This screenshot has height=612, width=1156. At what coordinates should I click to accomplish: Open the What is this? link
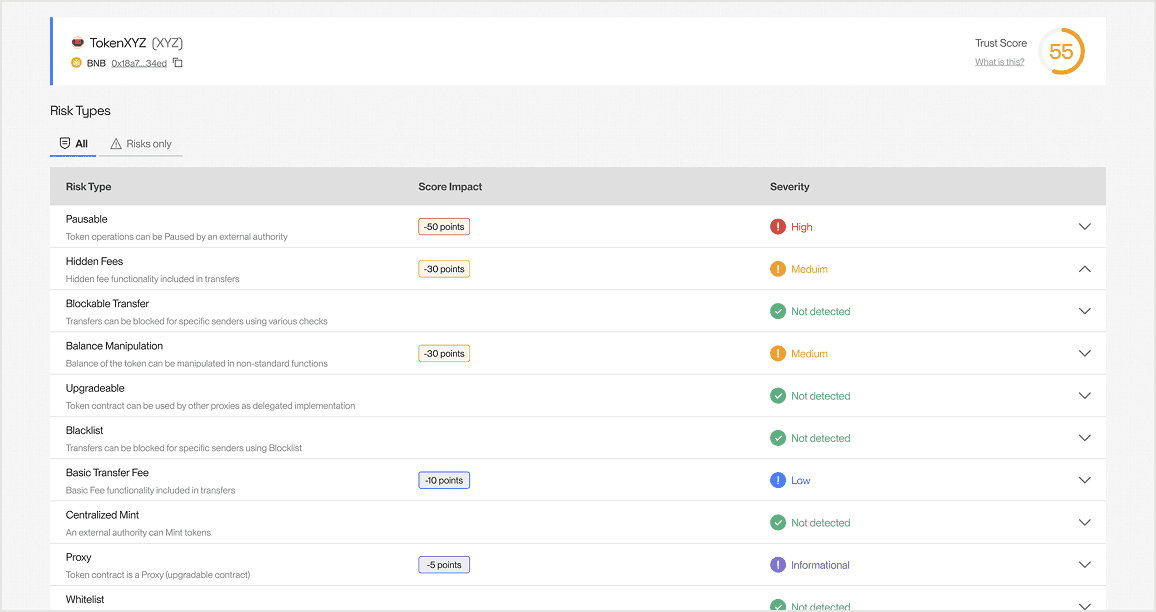(x=999, y=61)
